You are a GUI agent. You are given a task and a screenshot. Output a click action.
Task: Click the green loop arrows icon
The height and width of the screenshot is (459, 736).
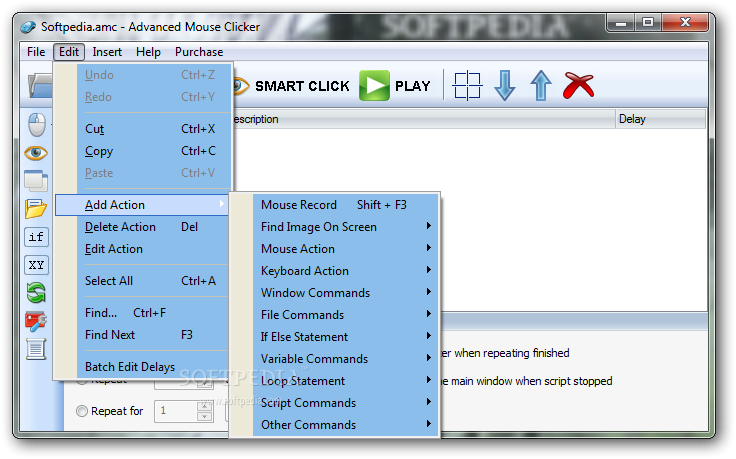(36, 293)
